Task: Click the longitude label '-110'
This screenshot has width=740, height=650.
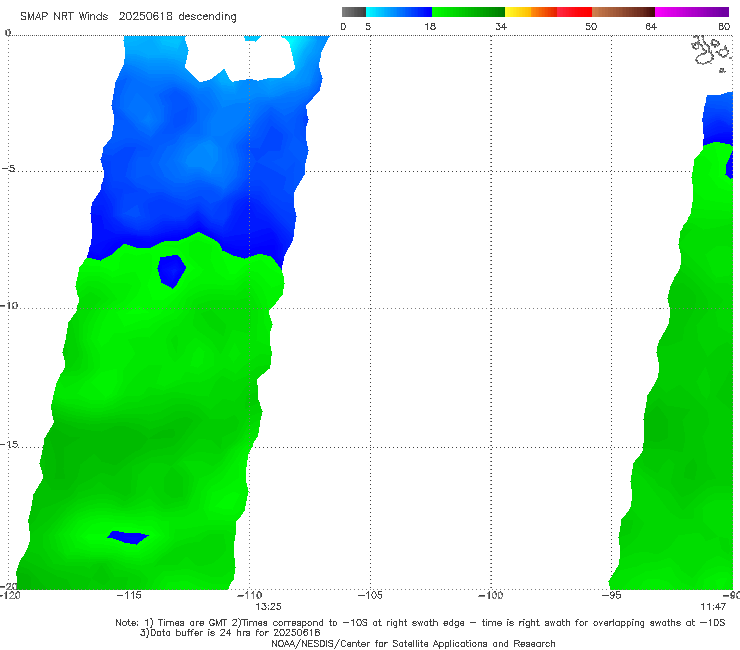Action: [249, 595]
